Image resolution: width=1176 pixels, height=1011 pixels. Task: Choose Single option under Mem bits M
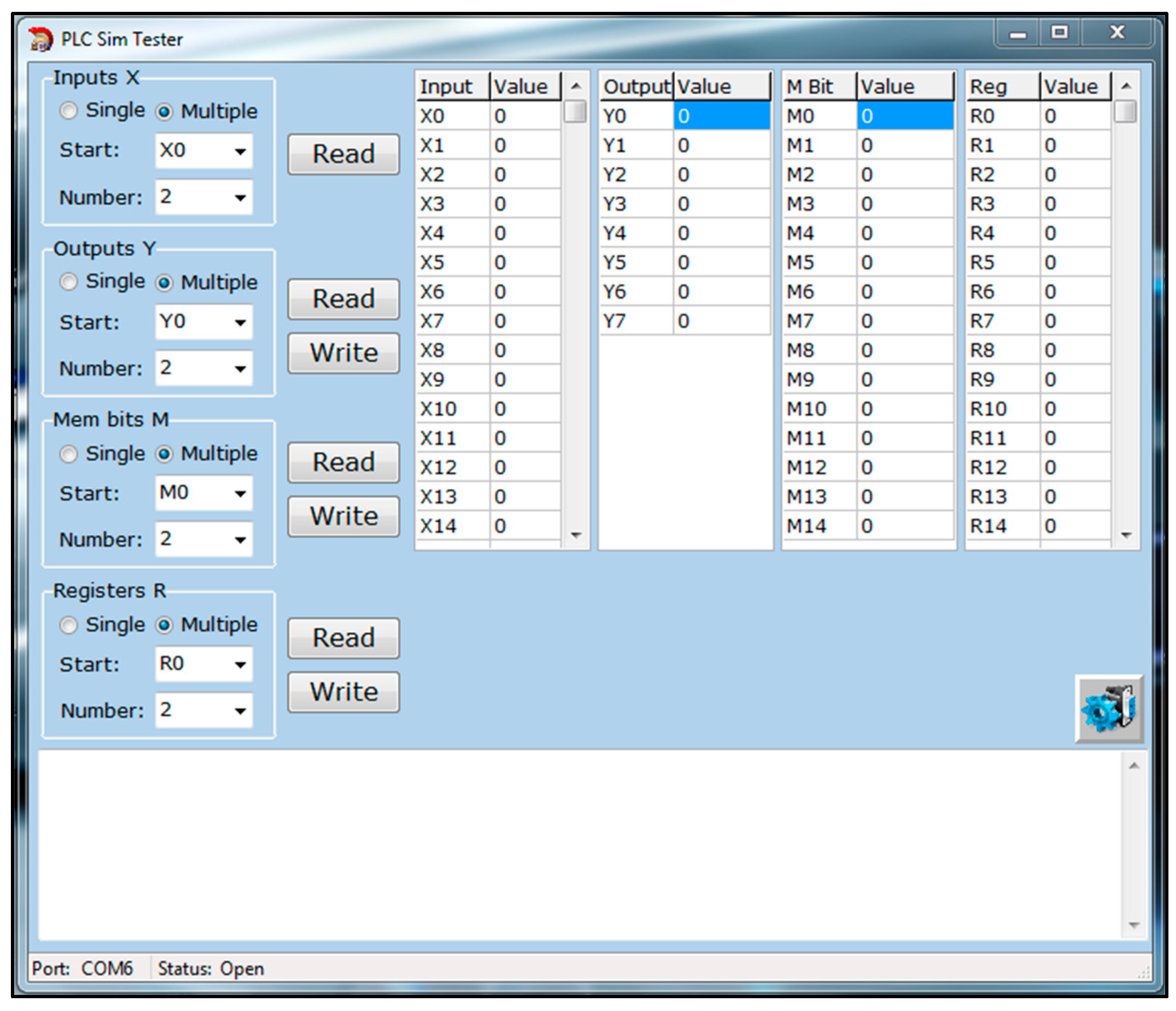tap(69, 453)
